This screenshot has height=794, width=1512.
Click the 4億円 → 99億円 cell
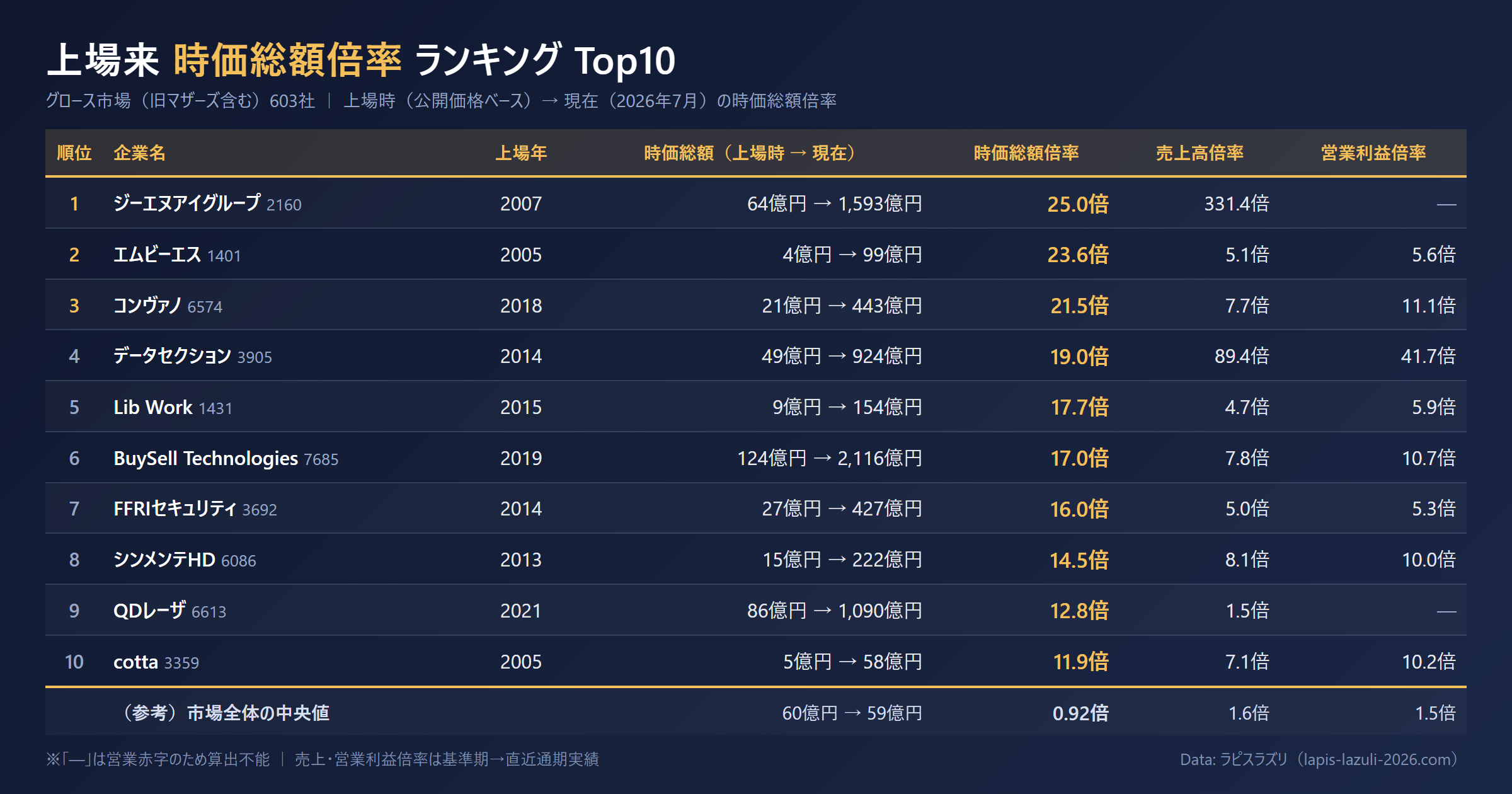852,255
